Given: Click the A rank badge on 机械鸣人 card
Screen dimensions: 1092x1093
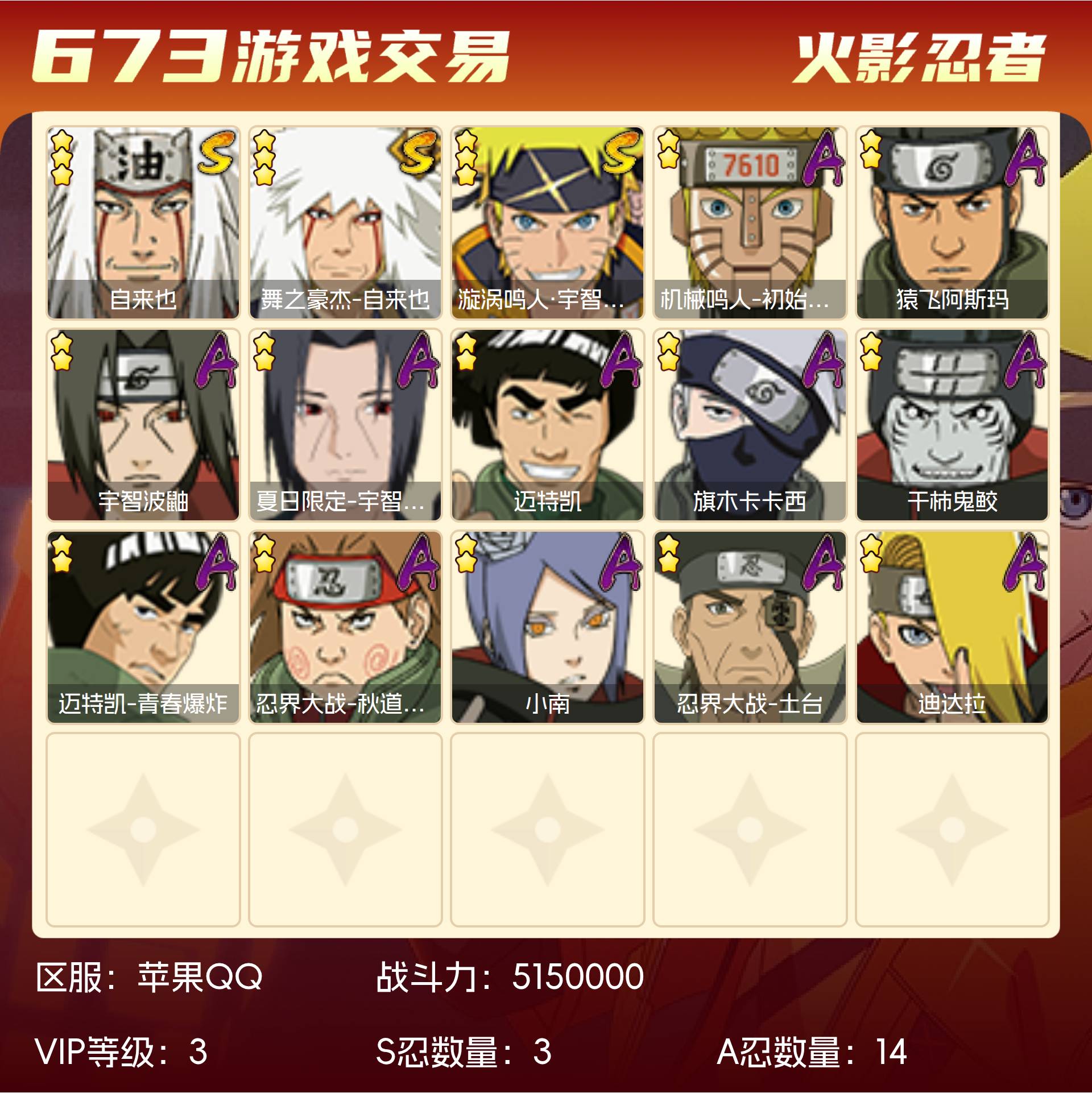Looking at the screenshot, I should [823, 158].
